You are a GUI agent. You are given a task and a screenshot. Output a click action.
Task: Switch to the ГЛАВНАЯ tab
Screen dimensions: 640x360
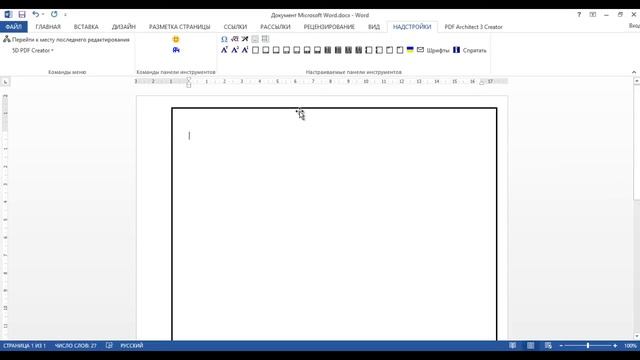(48, 27)
